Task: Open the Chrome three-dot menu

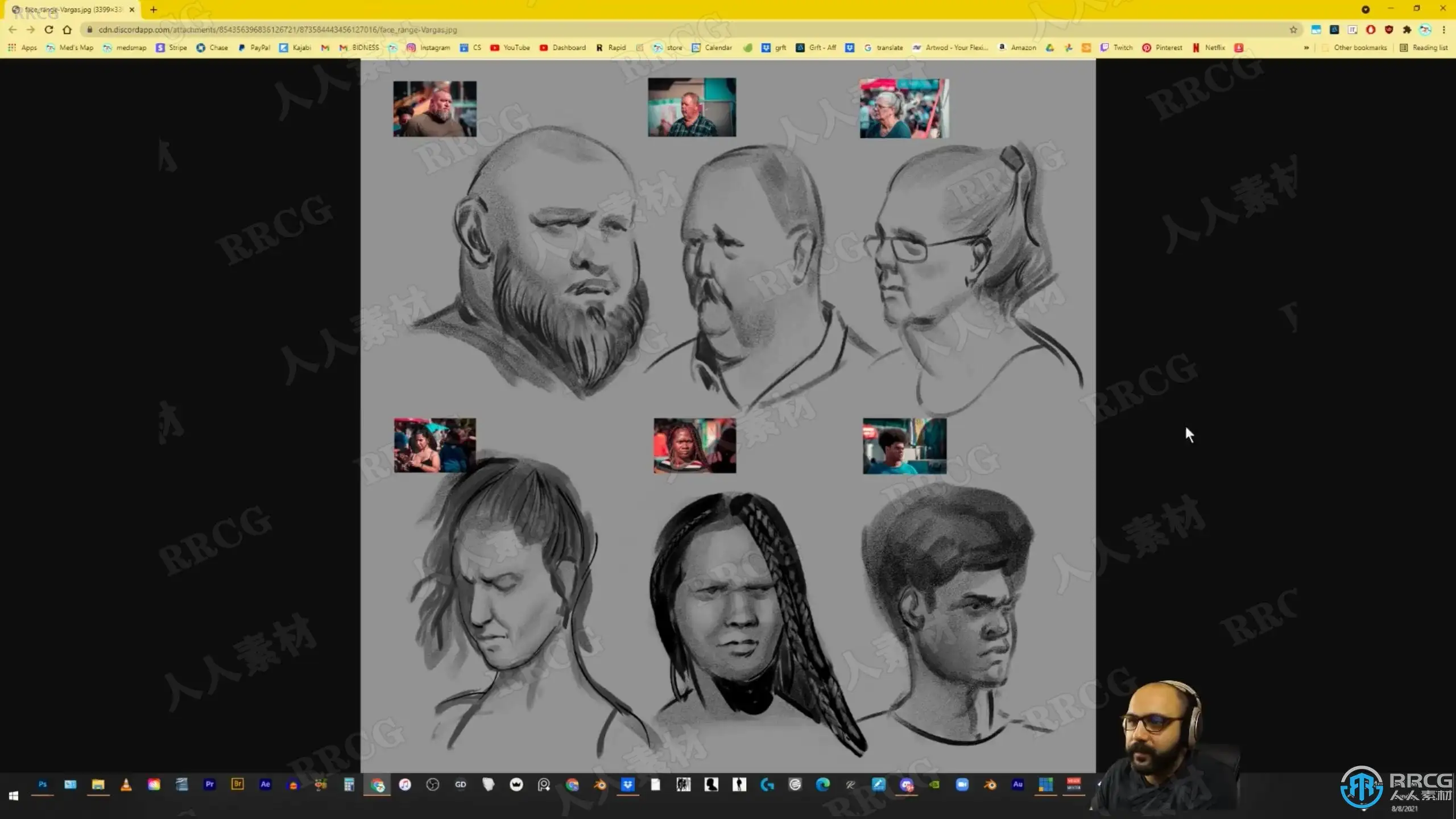Action: tap(1443, 30)
